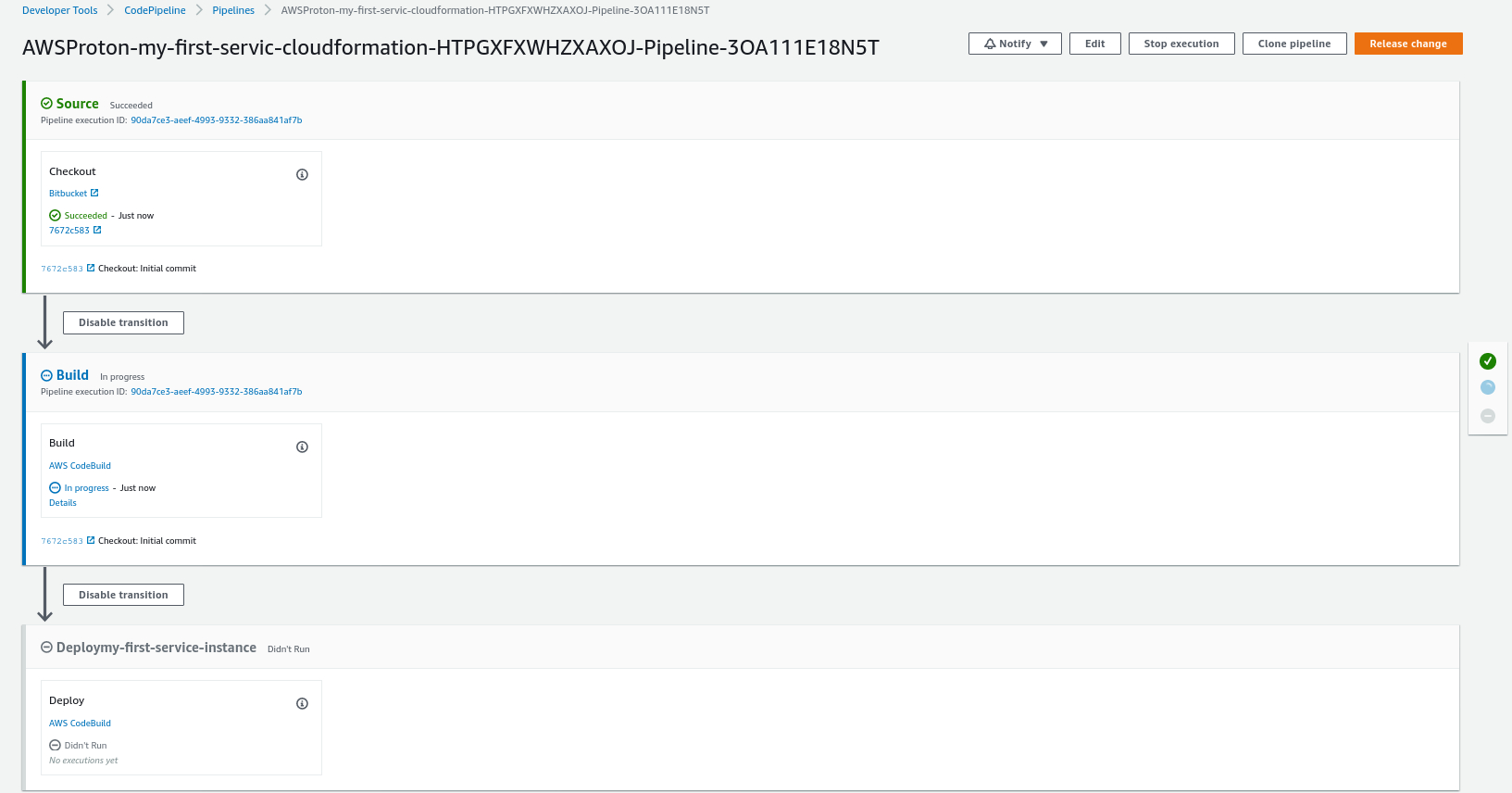Click external icon beside Checkout card commit 7672c583

(x=97, y=230)
